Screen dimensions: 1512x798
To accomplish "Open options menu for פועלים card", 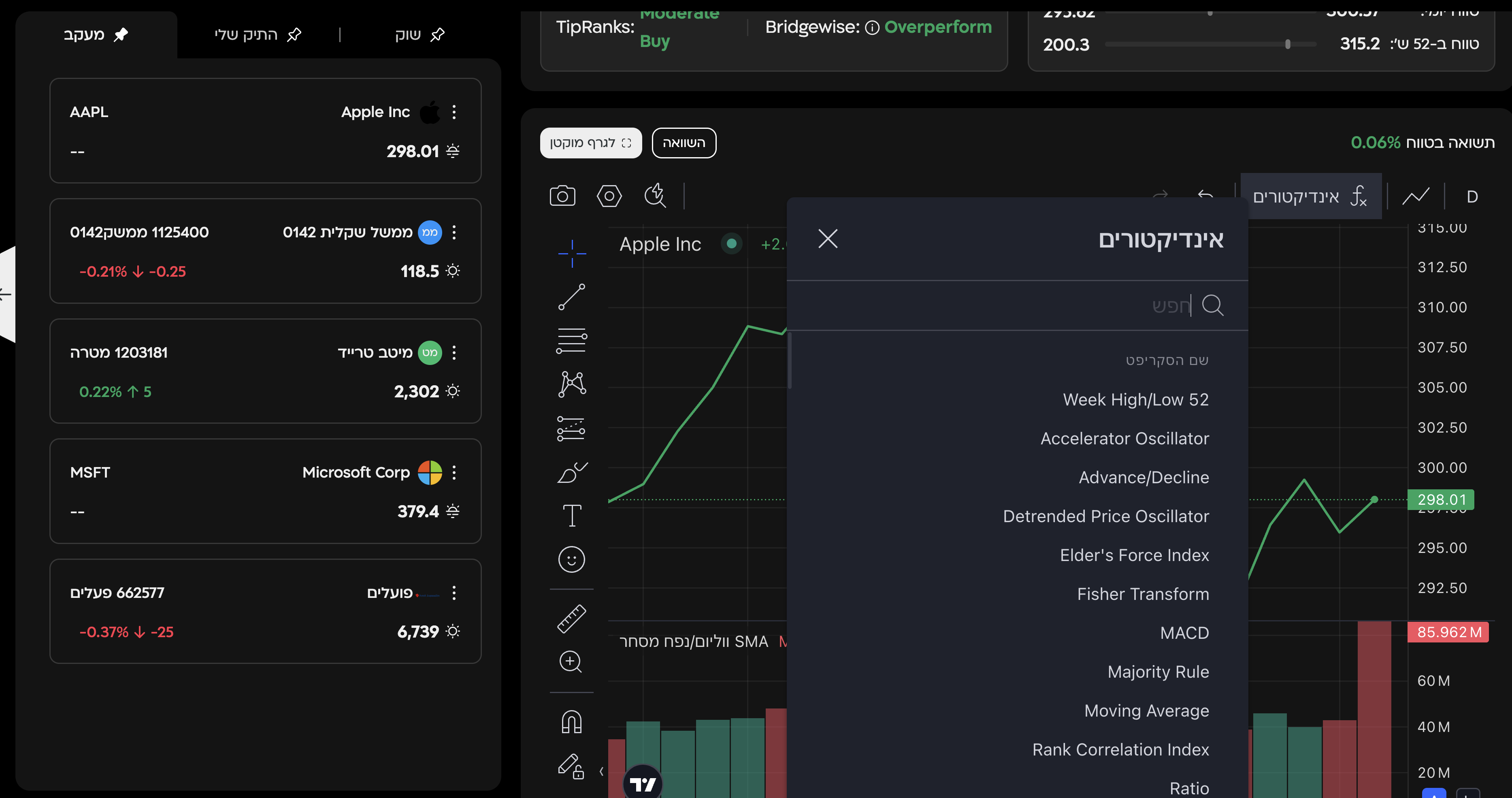I will 454,593.
